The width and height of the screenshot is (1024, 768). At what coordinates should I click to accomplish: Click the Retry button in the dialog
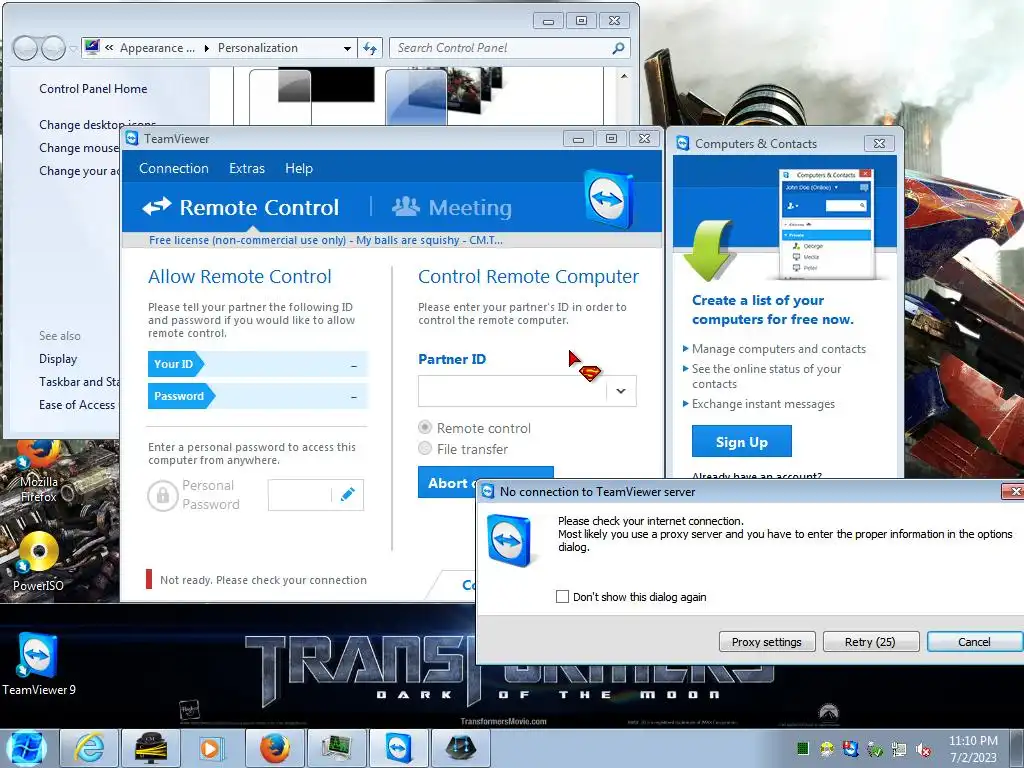871,641
